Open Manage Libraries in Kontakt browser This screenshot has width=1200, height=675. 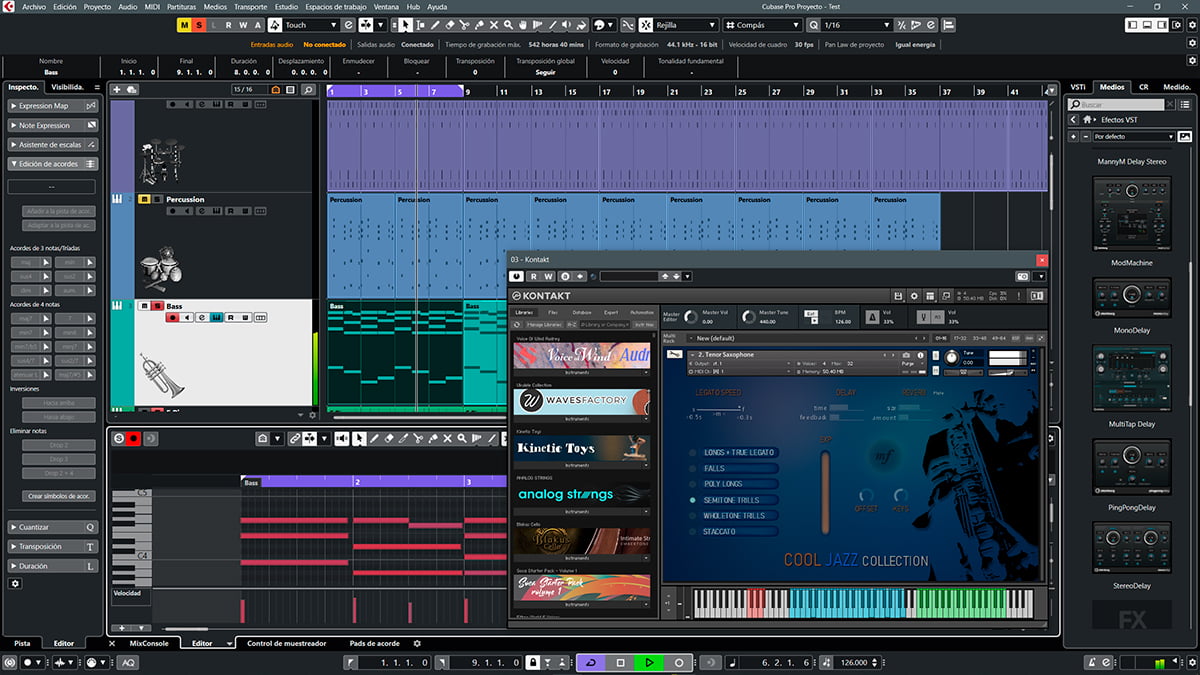point(544,325)
